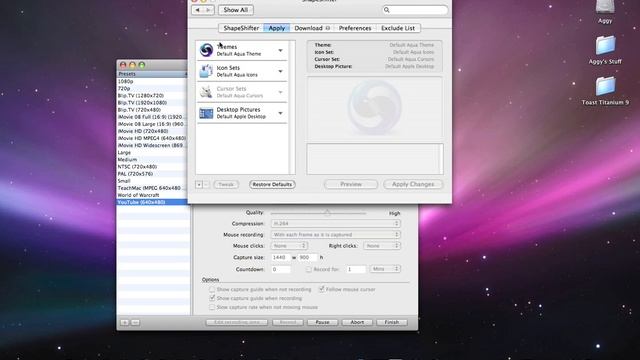Expand the Desktop Pictures dropdown arrow

point(280,113)
